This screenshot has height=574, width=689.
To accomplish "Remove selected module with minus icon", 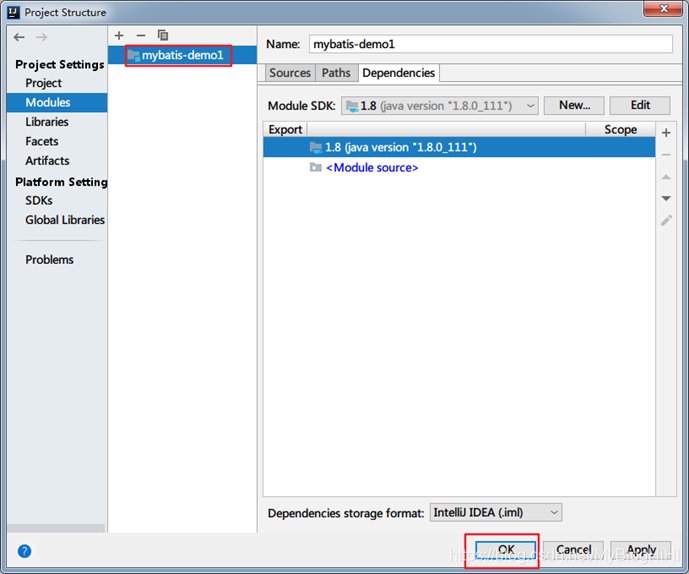I will point(141,36).
